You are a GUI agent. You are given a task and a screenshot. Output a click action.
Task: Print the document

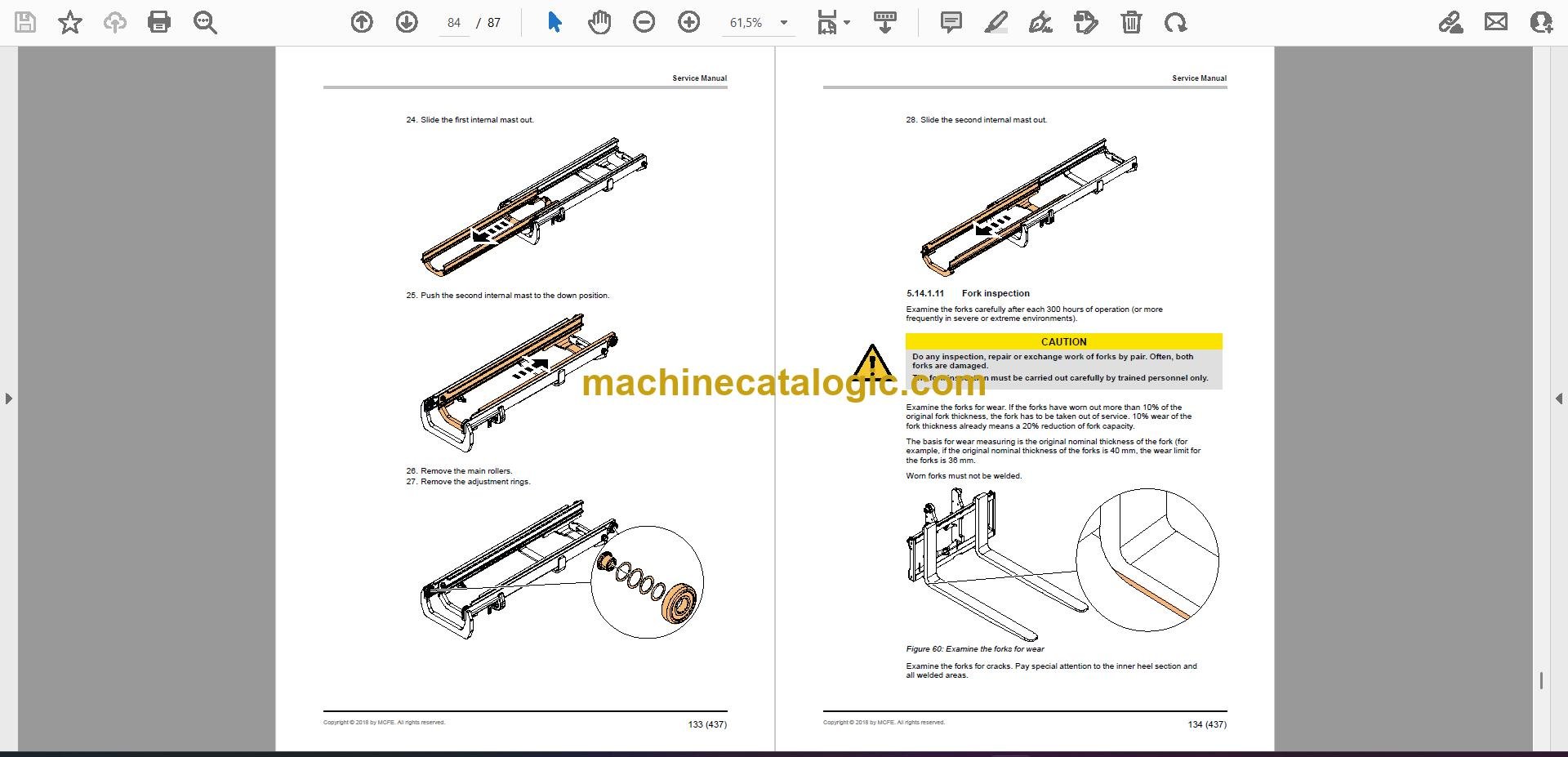pos(159,22)
